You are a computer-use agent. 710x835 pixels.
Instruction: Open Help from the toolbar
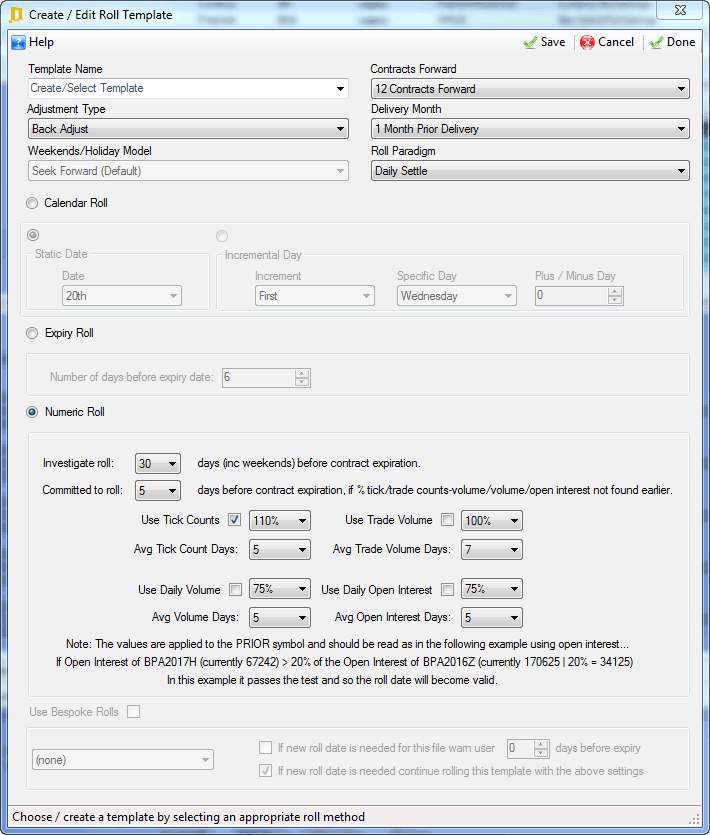click(32, 42)
